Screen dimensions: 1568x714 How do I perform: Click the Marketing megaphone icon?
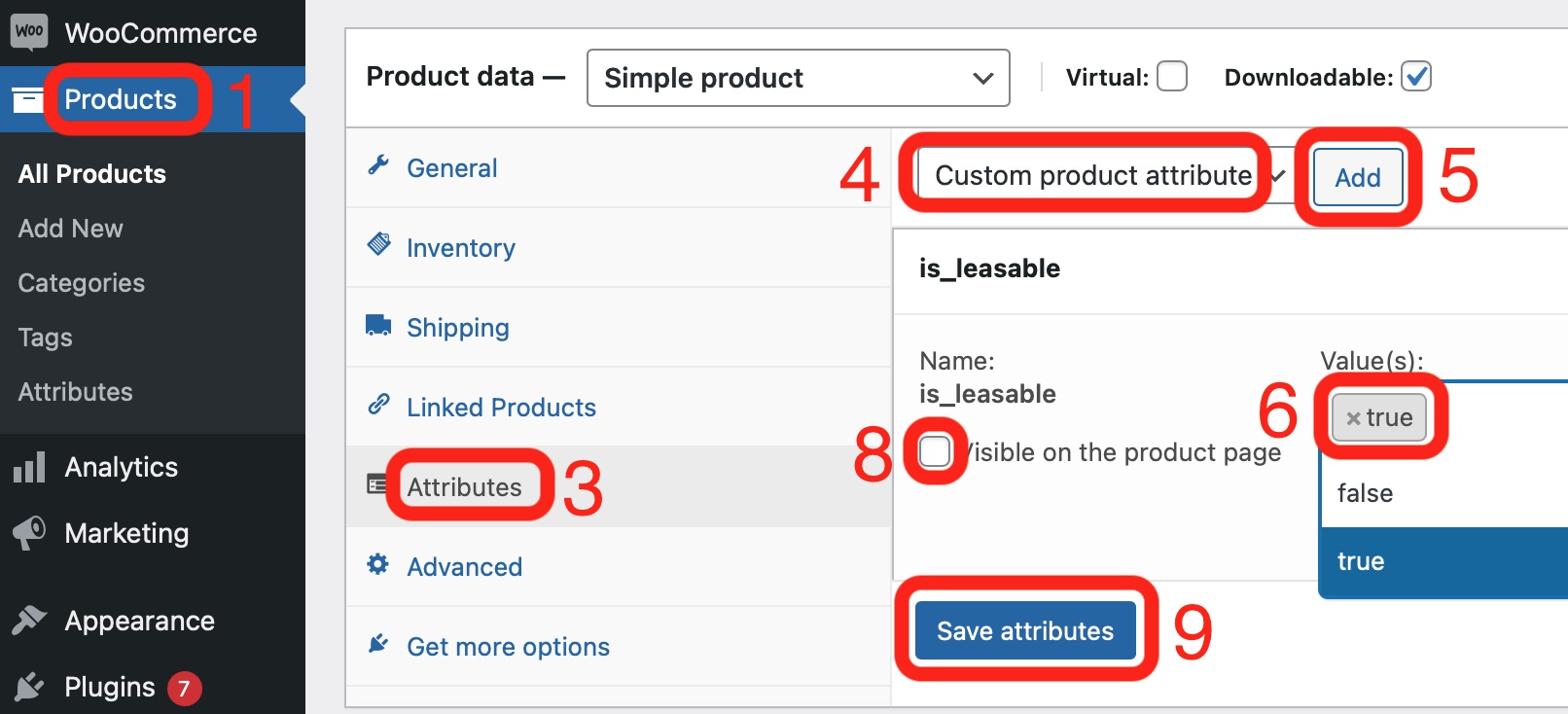[x=29, y=533]
